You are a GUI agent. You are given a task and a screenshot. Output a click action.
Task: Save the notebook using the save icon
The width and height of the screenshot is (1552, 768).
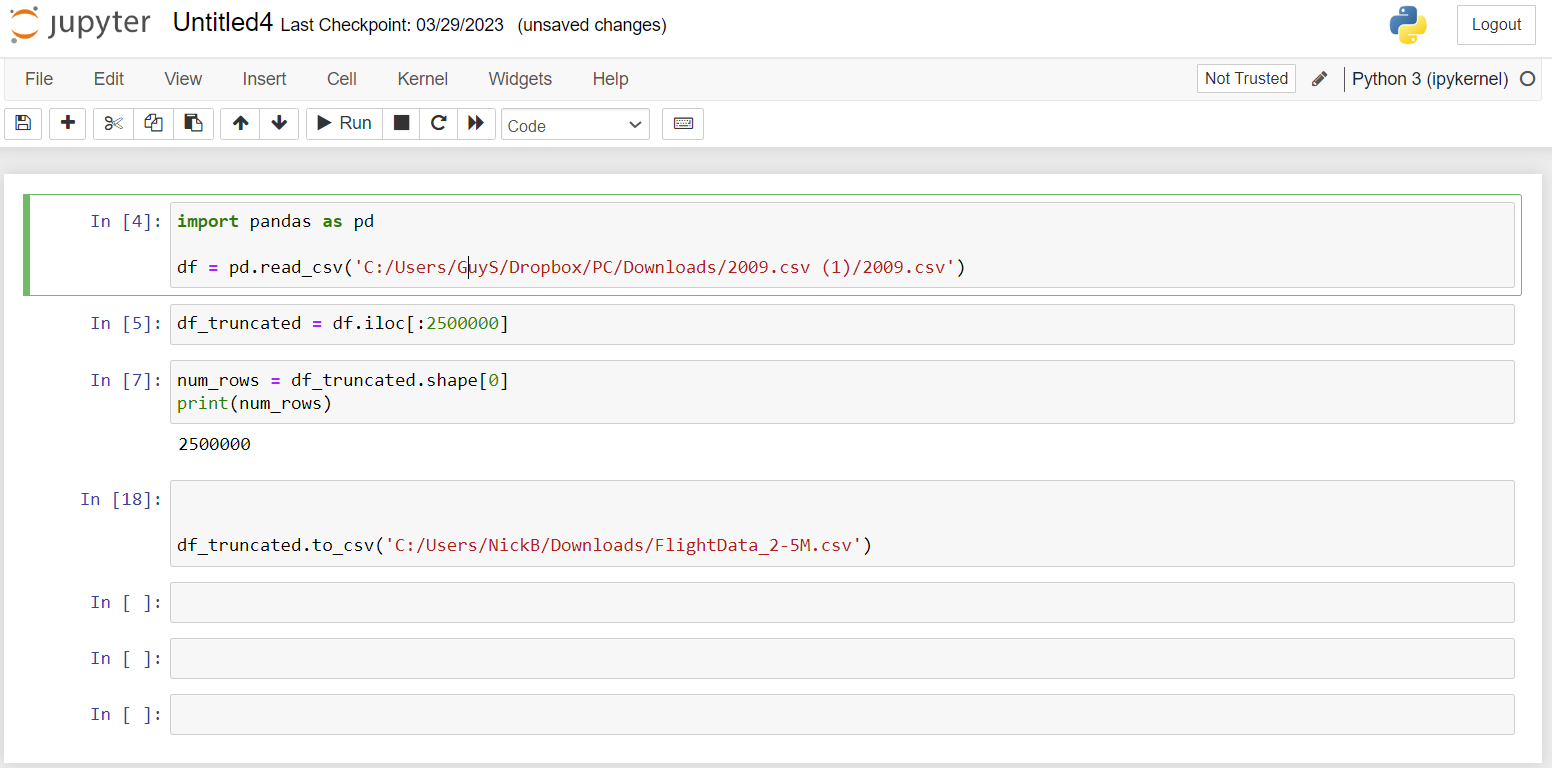coord(22,123)
